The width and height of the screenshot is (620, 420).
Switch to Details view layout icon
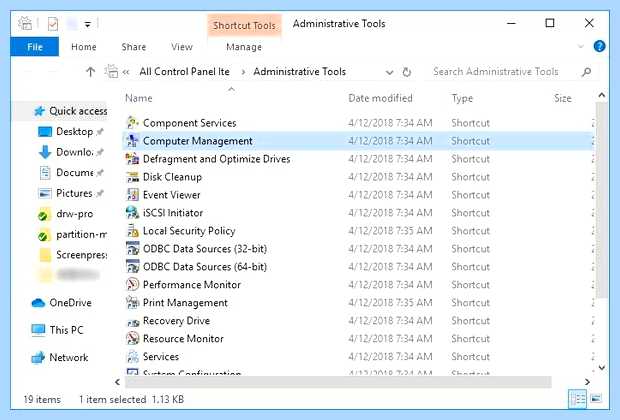[577, 399]
